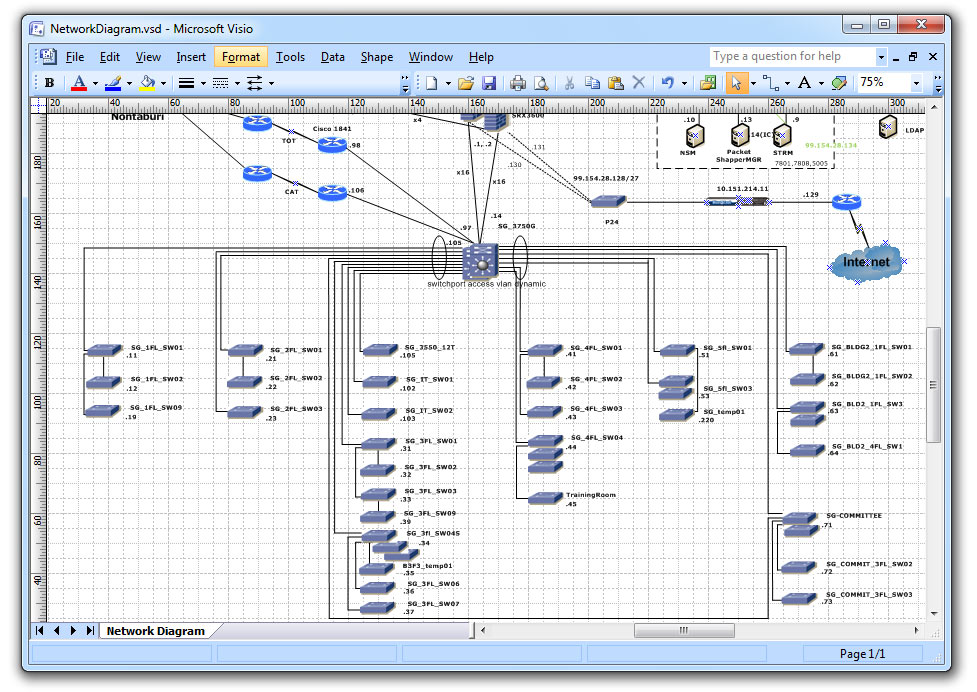977x692 pixels.
Task: Select the Network Diagram page tab
Action: pyautogui.click(x=155, y=631)
